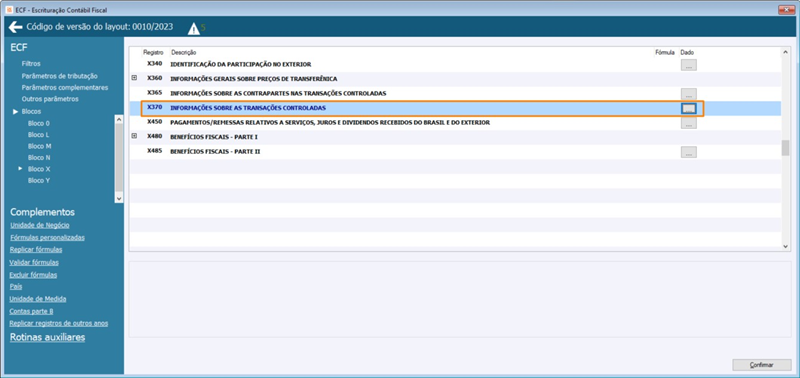Viewport: 800px width, 378px height.
Task: Click sidebar block list scroll-up arrow
Action: 119,119
